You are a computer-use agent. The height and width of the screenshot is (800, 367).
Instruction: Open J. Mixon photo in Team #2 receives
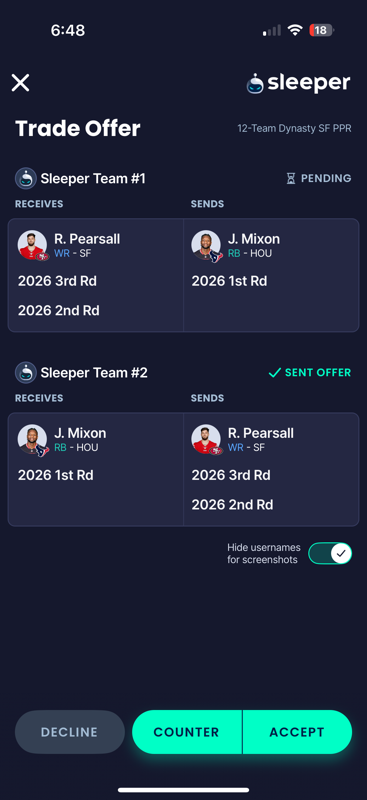(x=33, y=440)
